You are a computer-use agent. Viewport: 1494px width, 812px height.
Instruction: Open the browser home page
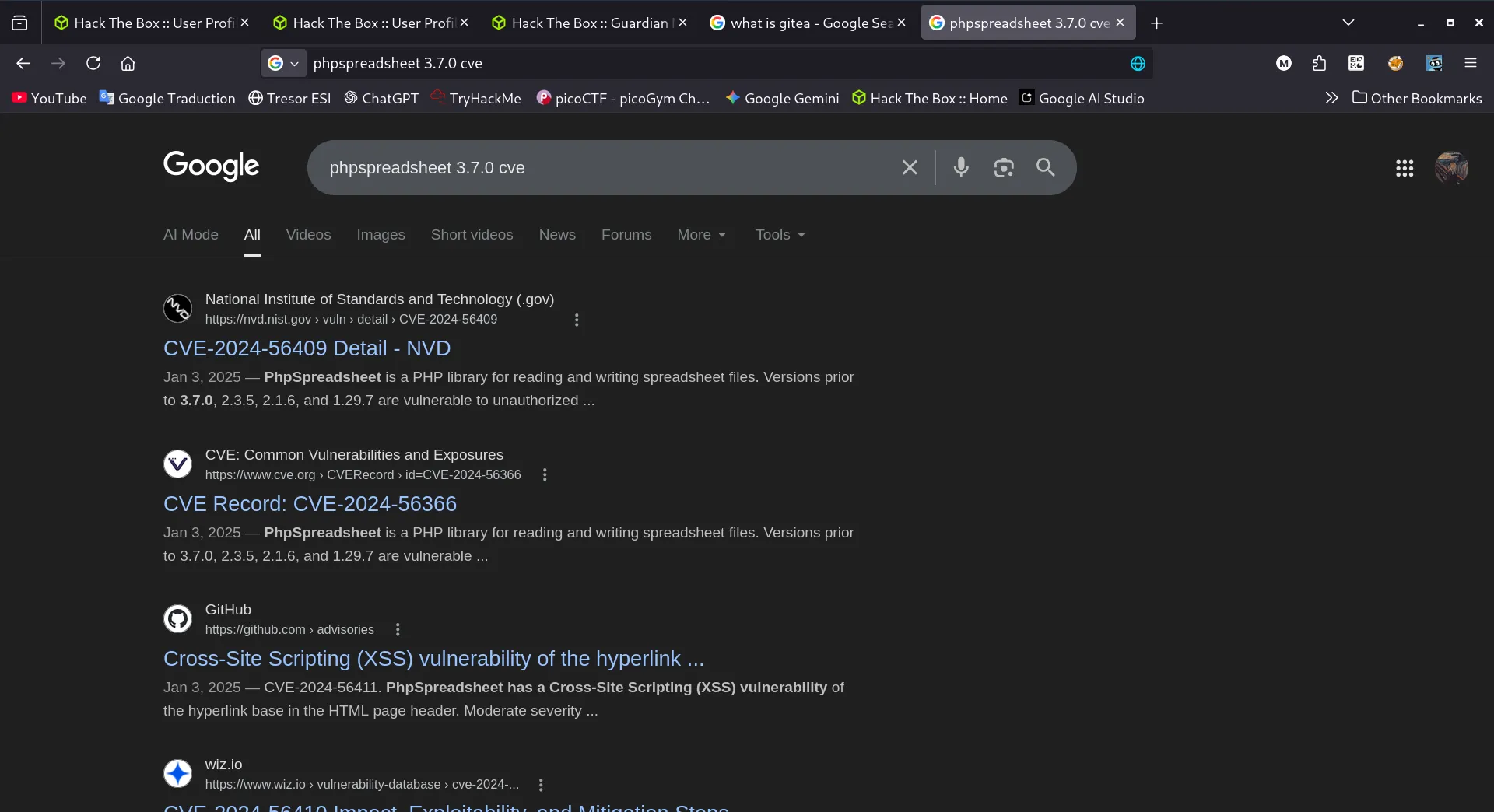(128, 64)
